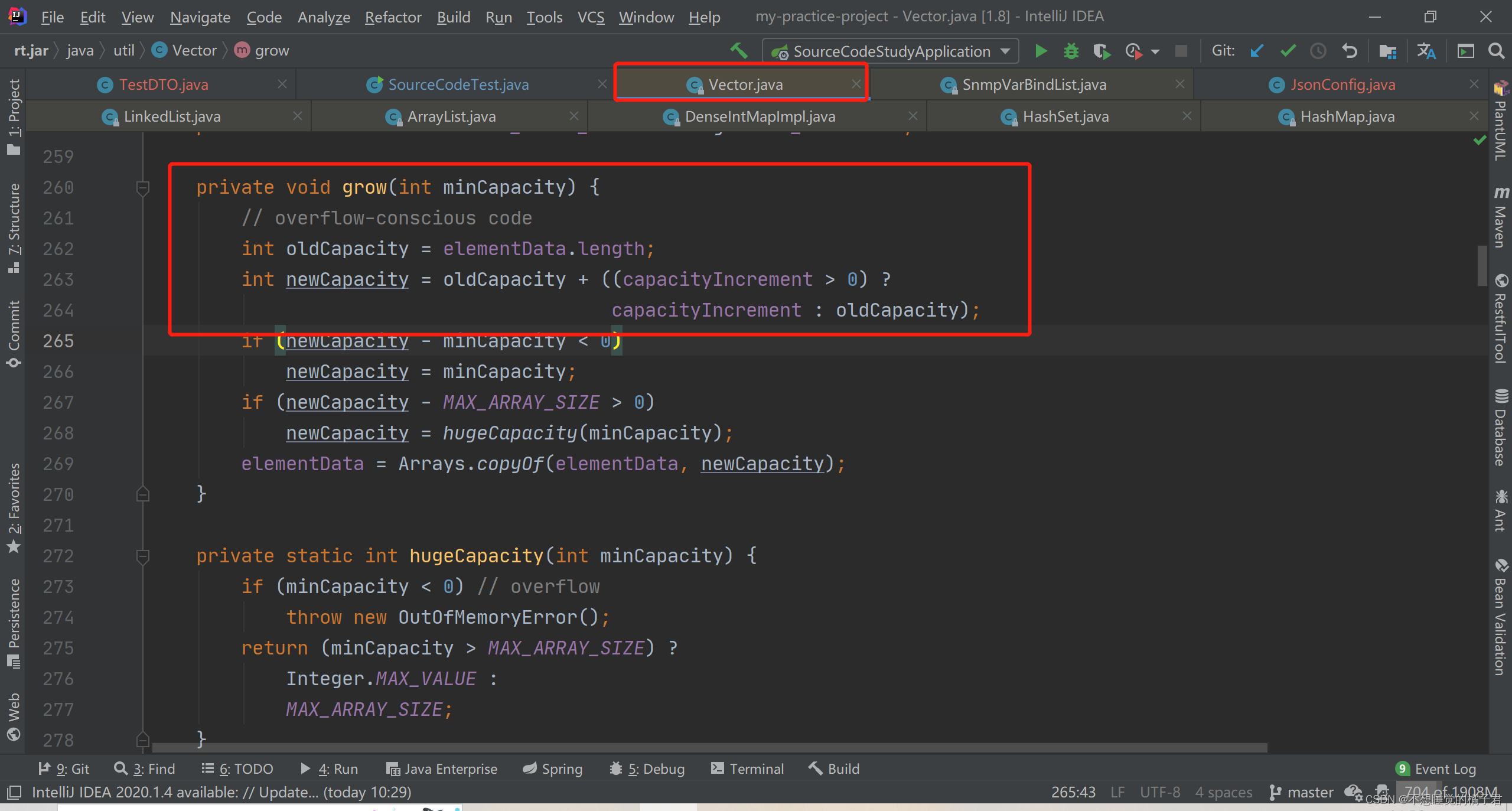Run with coverage shield icon
This screenshot has height=811, width=1512.
click(x=1101, y=51)
